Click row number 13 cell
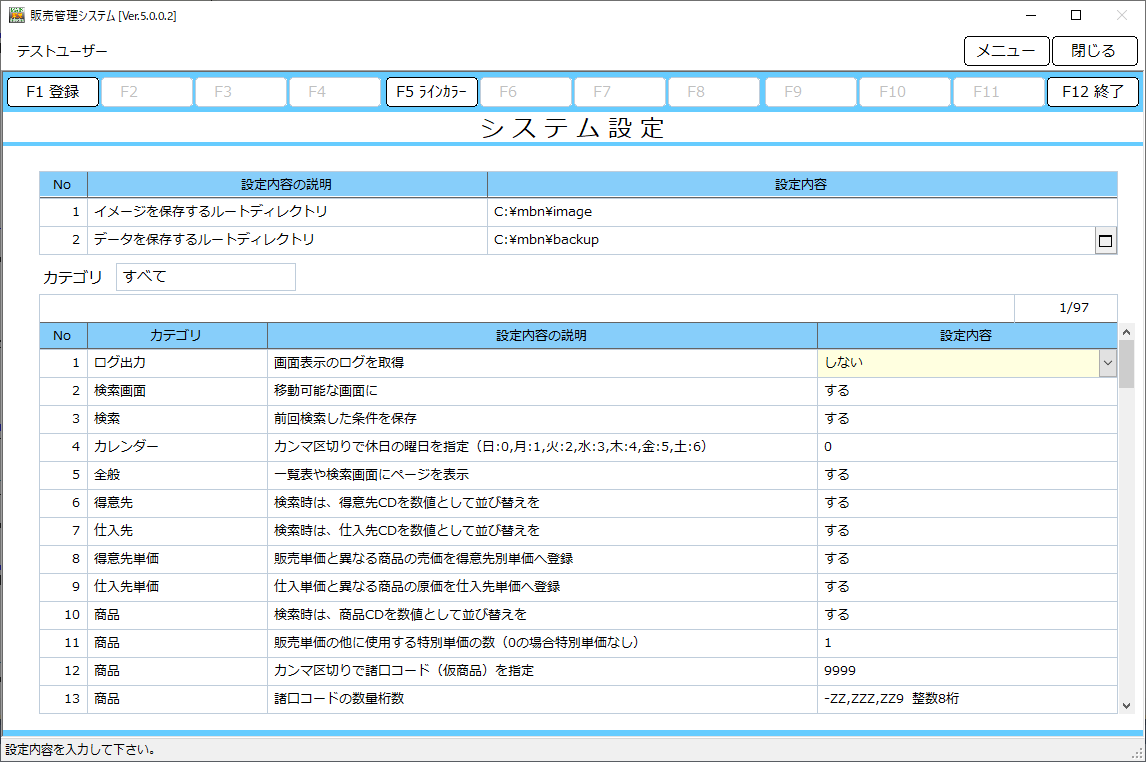1146x762 pixels. point(63,699)
